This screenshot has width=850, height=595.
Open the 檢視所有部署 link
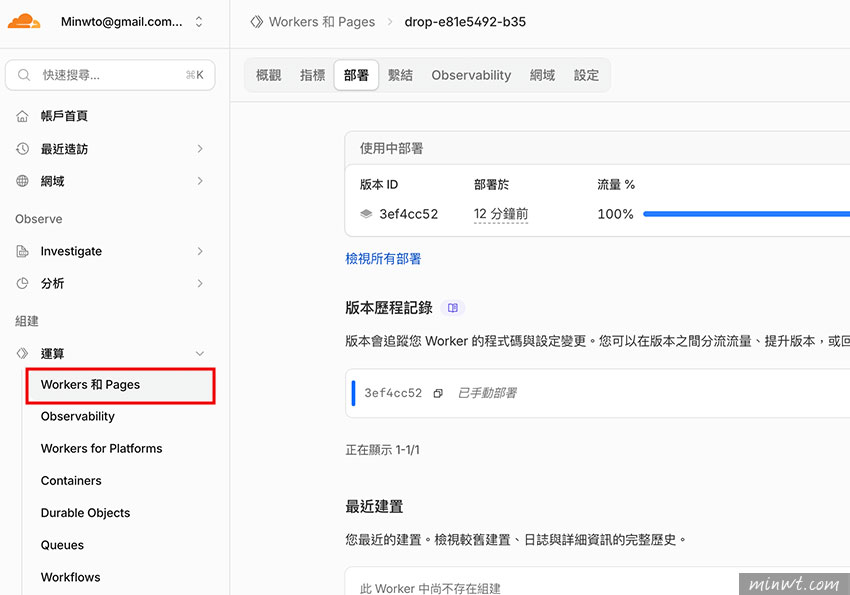point(383,258)
